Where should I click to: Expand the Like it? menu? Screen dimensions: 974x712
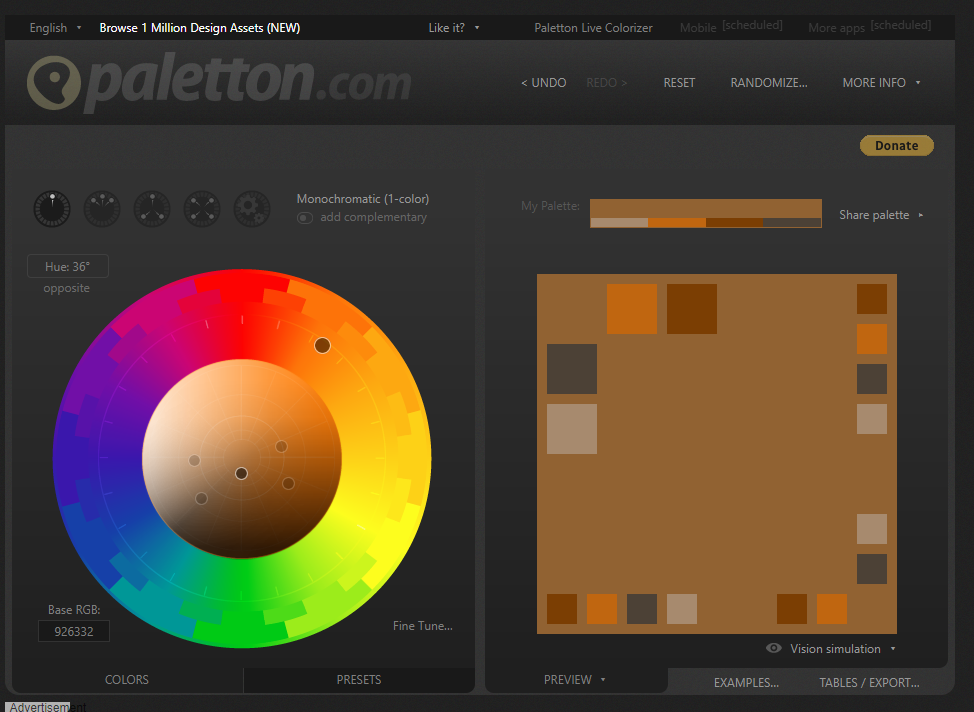coord(453,28)
